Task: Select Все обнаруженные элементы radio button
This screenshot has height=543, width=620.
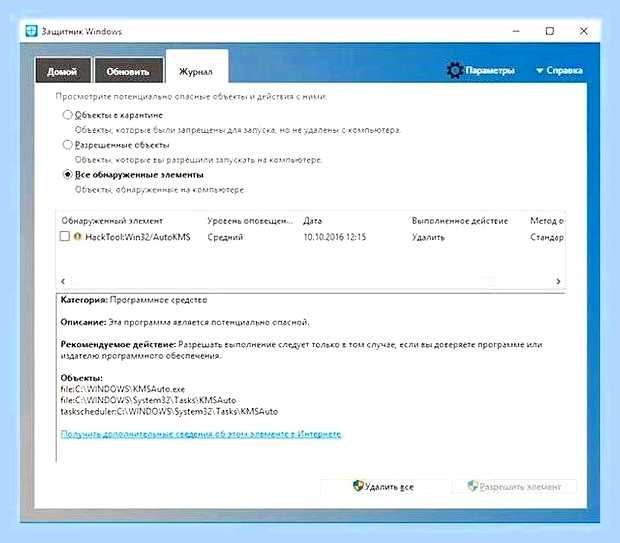Action: click(x=68, y=174)
